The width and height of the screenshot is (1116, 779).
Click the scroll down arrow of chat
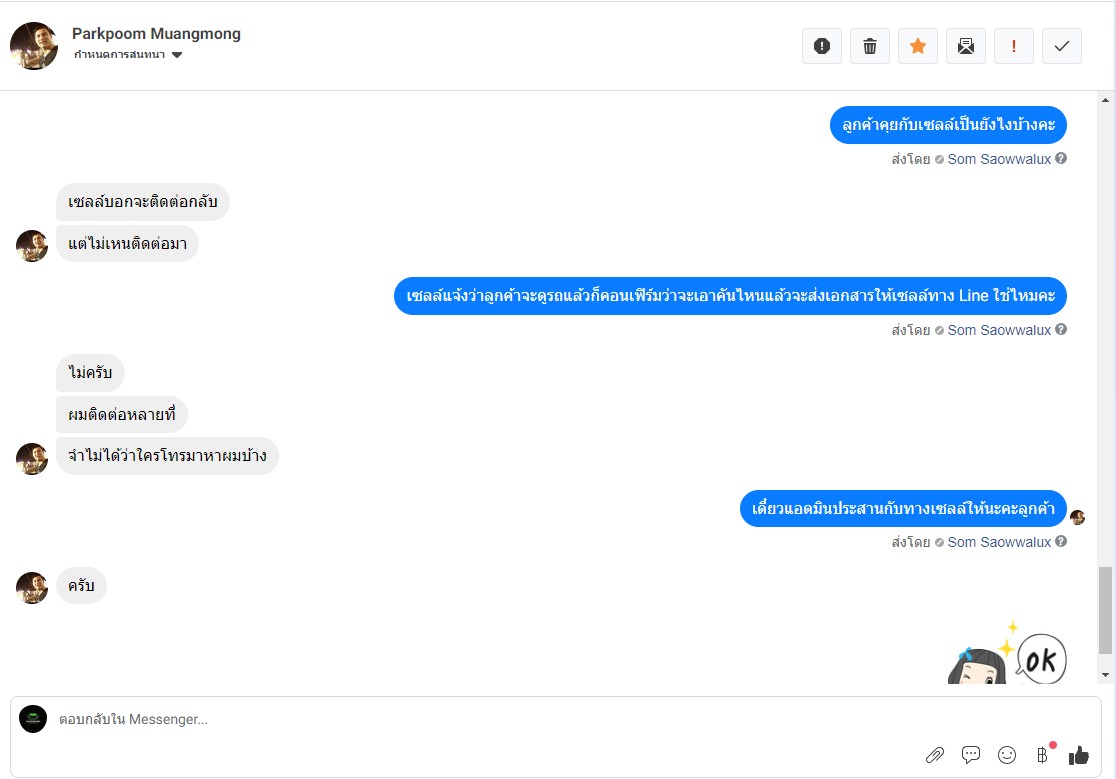click(x=1105, y=675)
